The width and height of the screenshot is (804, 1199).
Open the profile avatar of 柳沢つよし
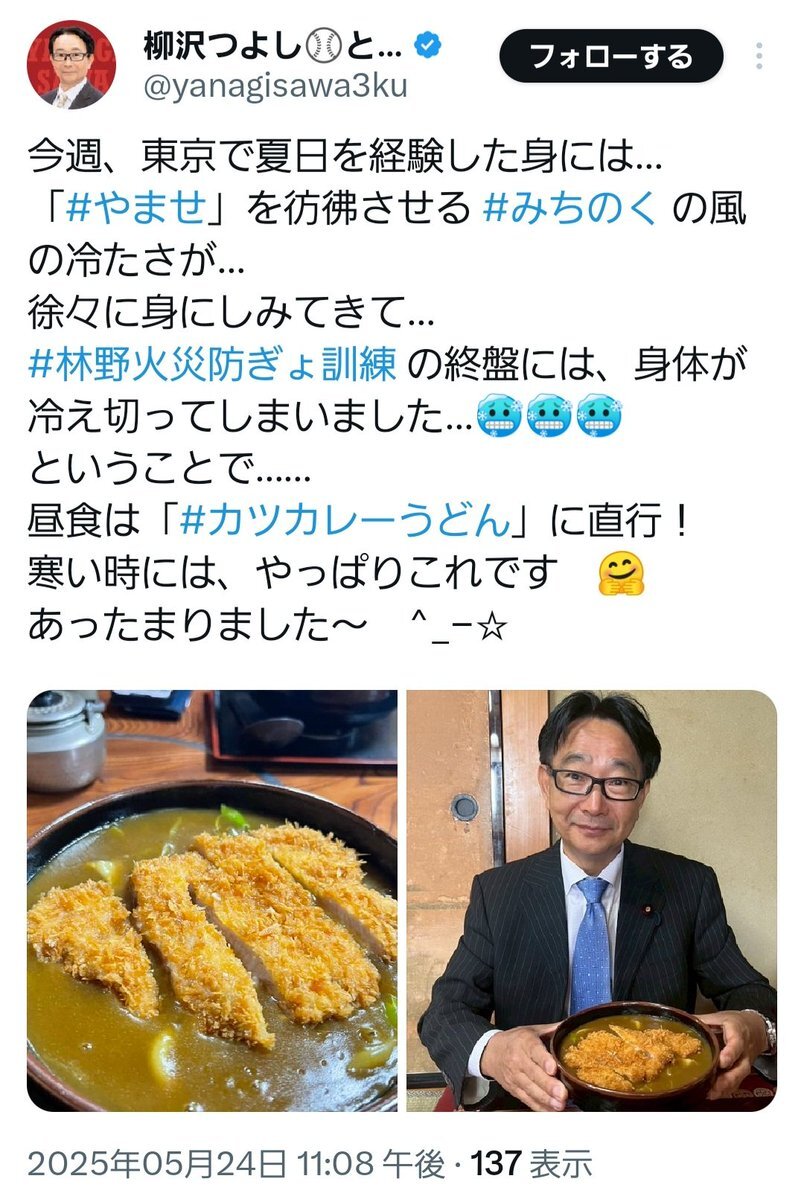[71, 65]
